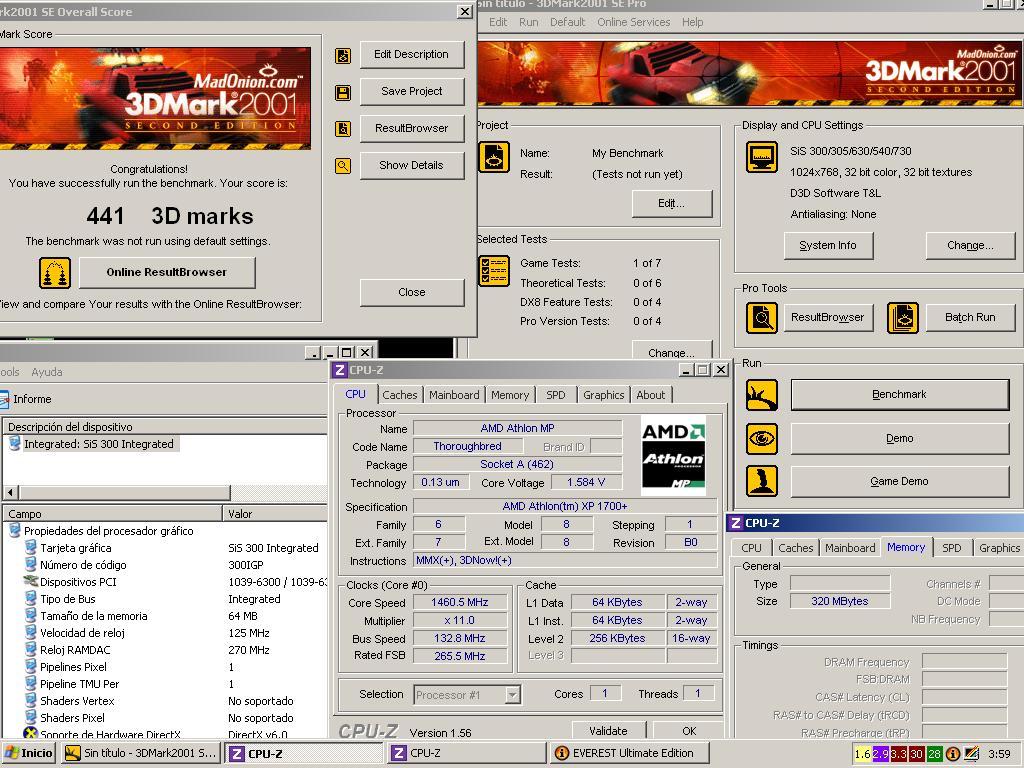Click the Online ResultBrowser trees icon
This screenshot has width=1024, height=768.
click(x=55, y=273)
